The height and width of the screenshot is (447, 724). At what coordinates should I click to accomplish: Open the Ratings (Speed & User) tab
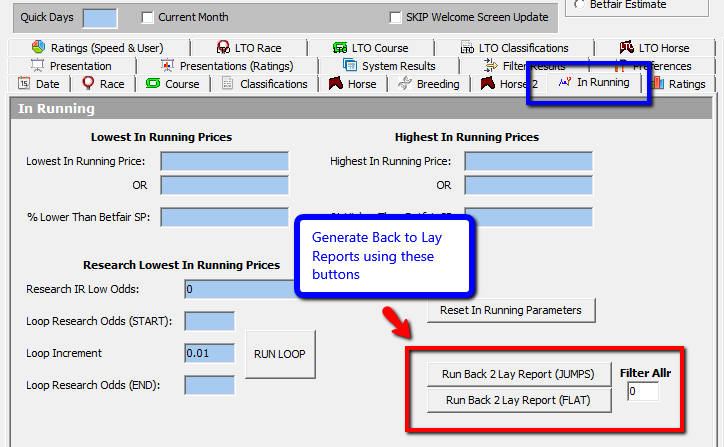coord(97,47)
